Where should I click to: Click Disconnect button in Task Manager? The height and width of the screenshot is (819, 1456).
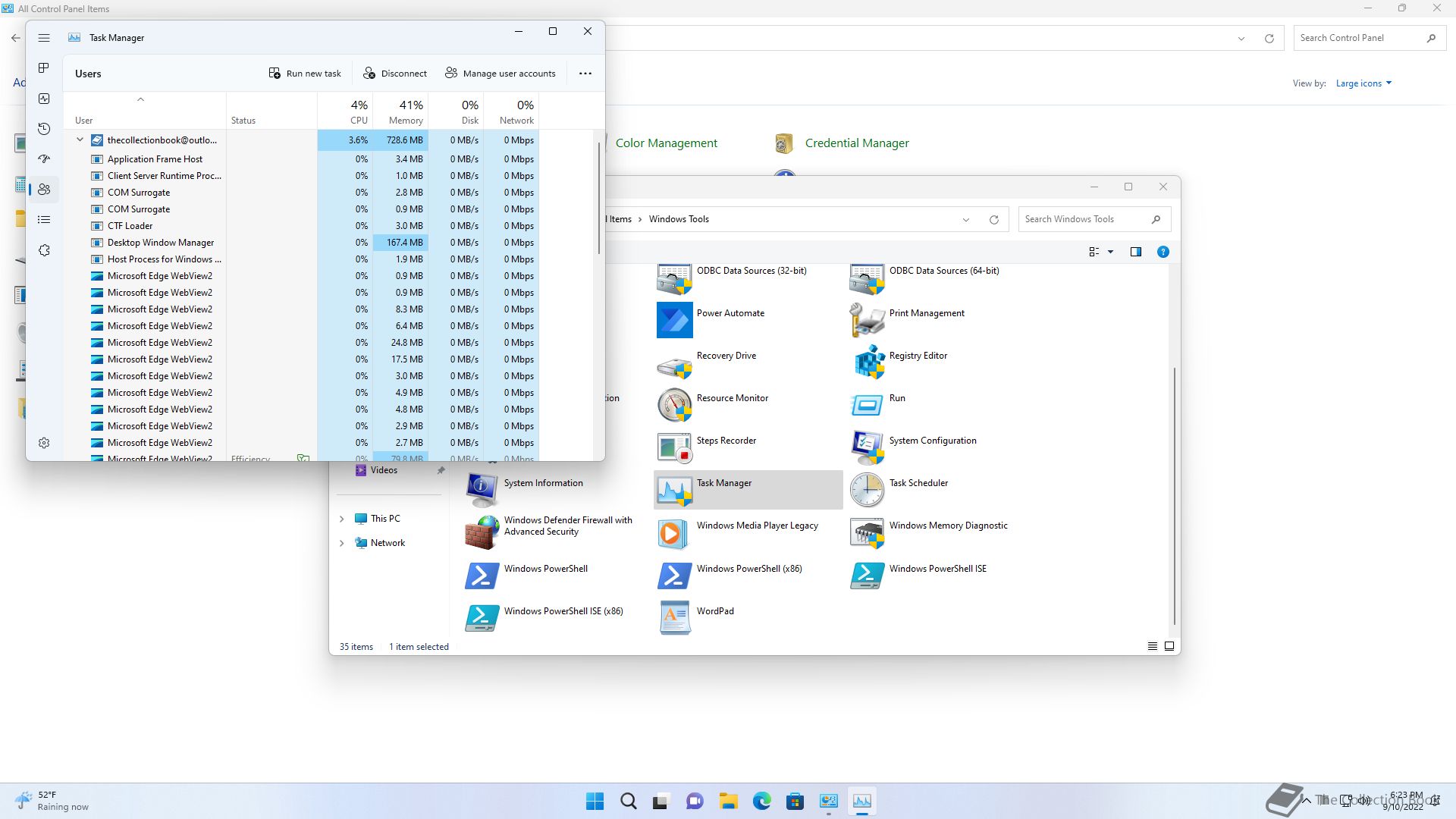click(395, 74)
